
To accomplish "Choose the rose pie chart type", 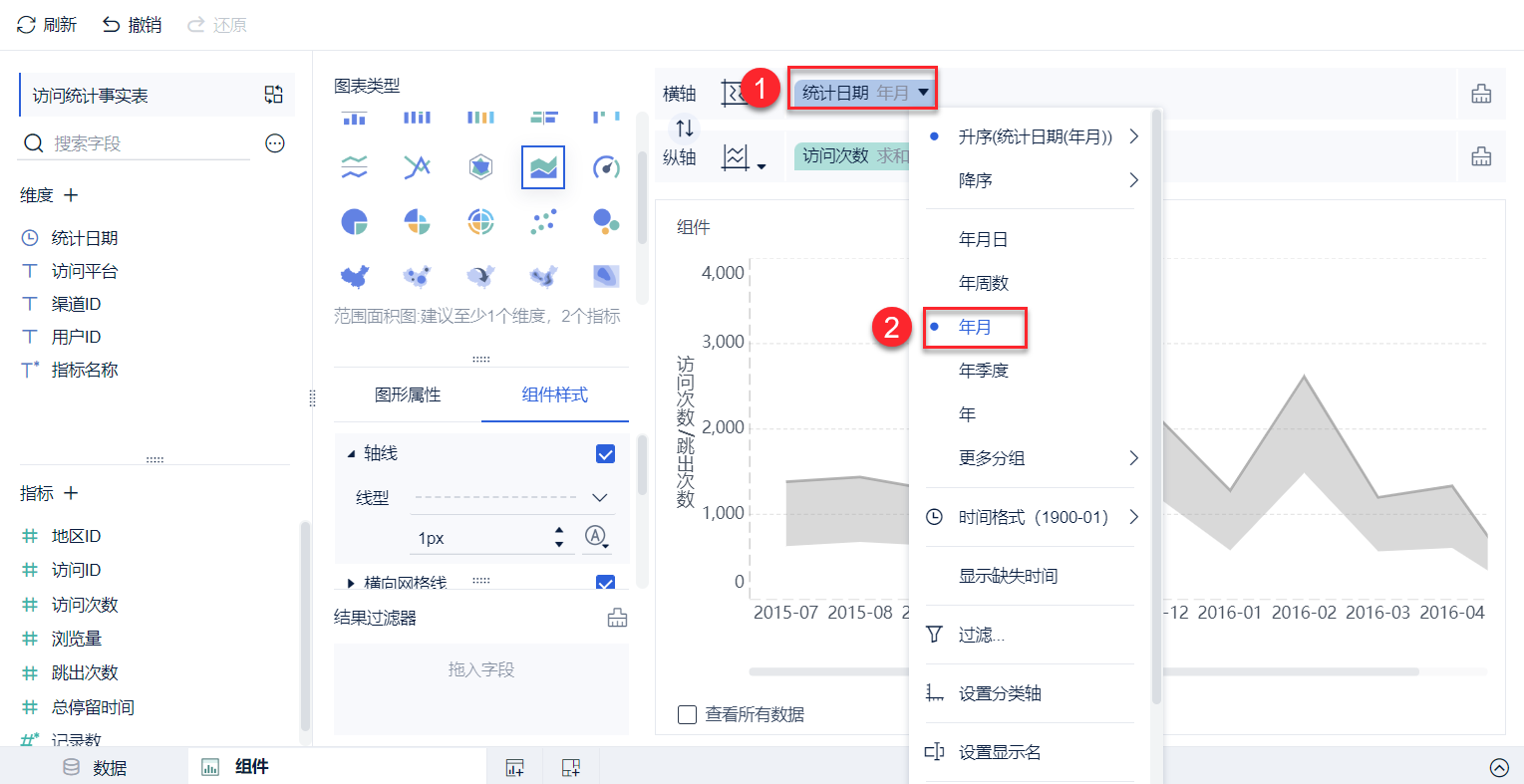I will click(x=418, y=221).
